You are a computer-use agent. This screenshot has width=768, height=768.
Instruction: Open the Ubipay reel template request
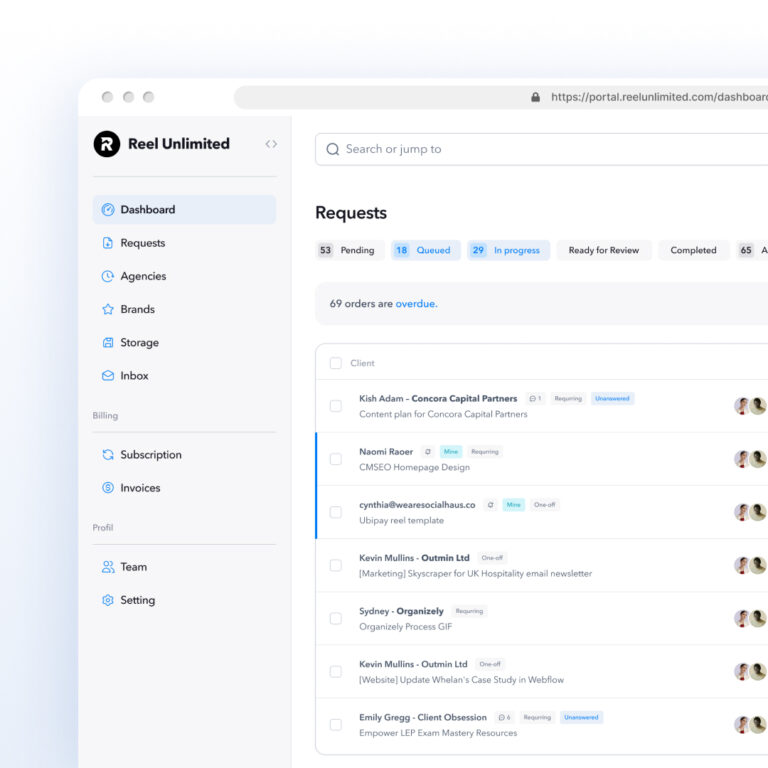pyautogui.click(x=401, y=521)
